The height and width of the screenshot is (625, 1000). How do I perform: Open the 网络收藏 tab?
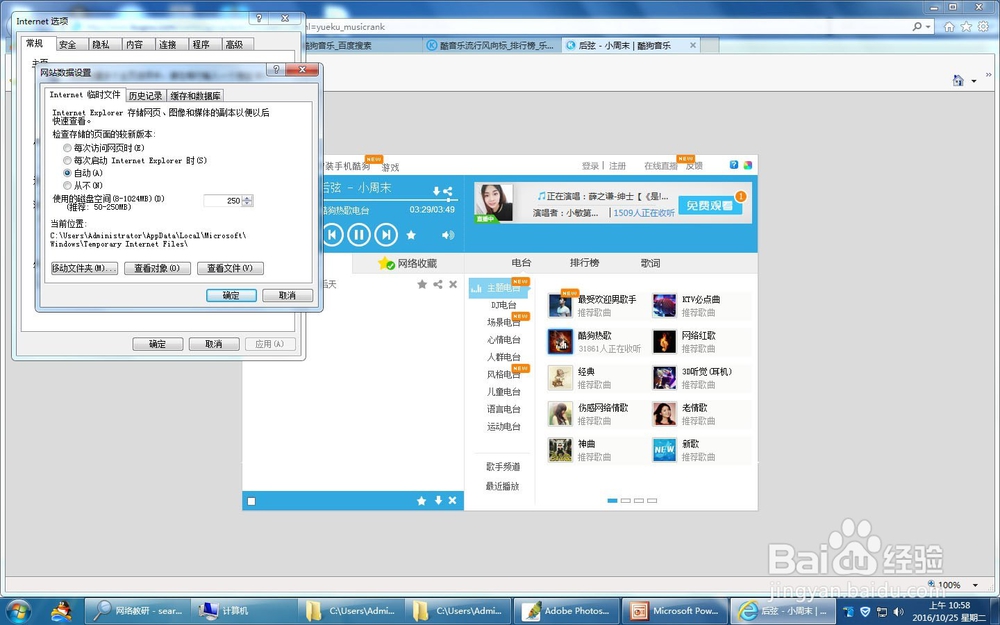click(408, 263)
